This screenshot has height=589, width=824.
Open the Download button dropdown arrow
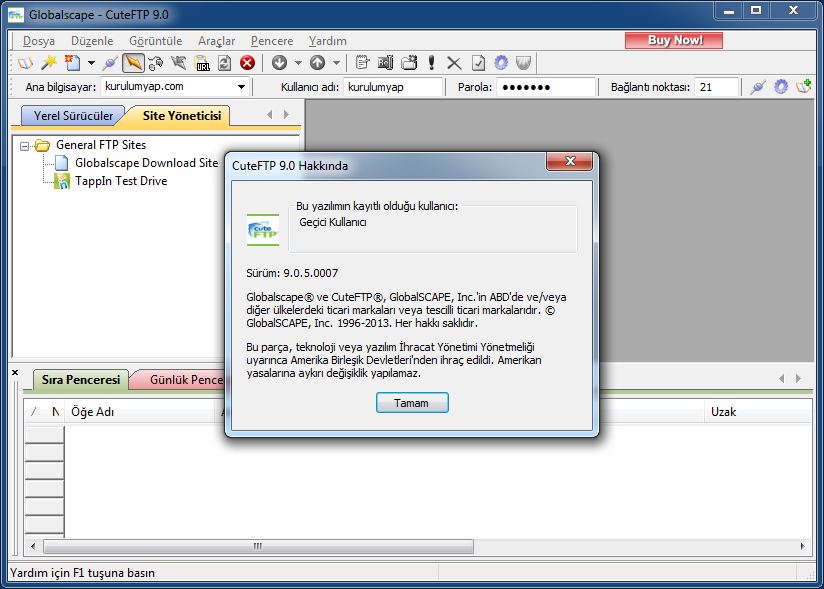298,63
